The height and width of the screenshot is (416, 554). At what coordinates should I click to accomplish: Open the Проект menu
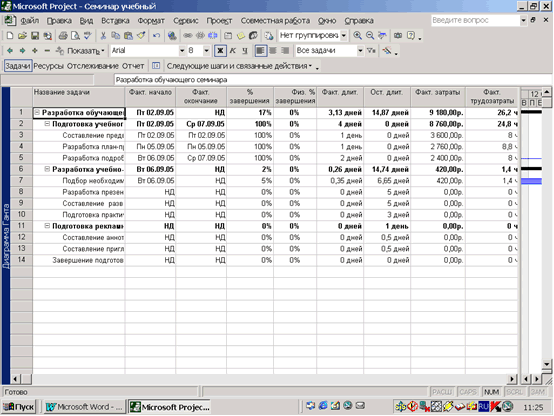coord(219,21)
